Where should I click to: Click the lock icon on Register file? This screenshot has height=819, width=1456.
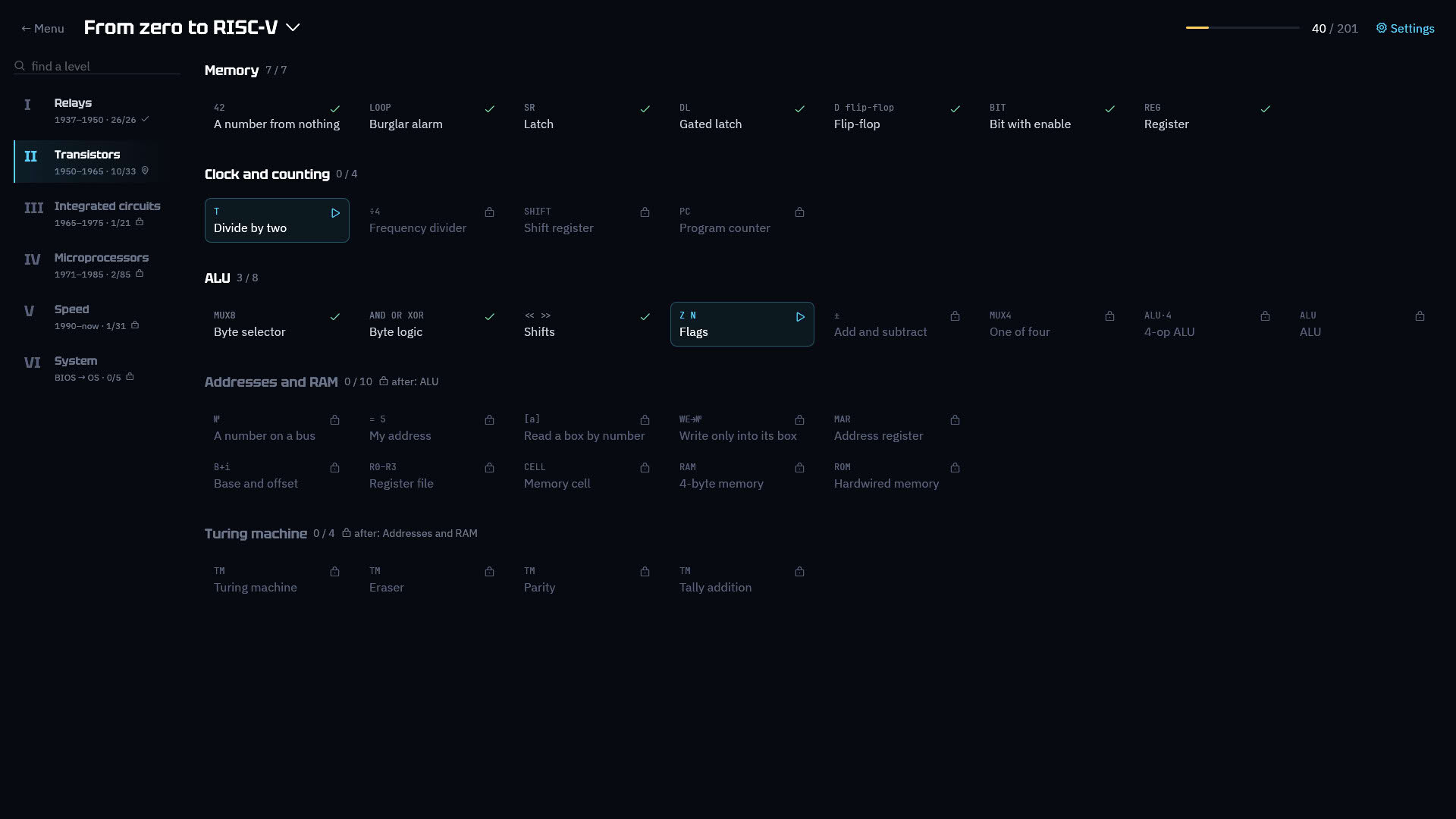click(490, 468)
